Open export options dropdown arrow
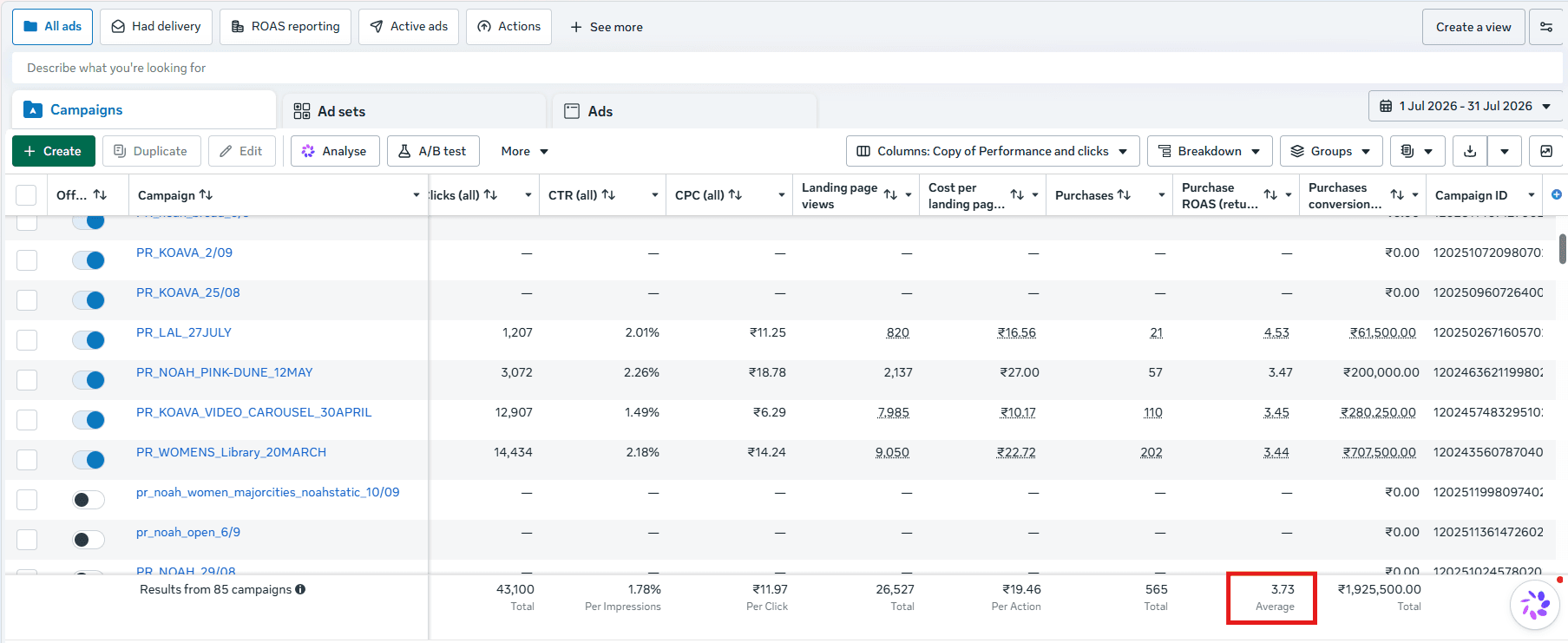This screenshot has width=1568, height=643. pyautogui.click(x=1505, y=151)
